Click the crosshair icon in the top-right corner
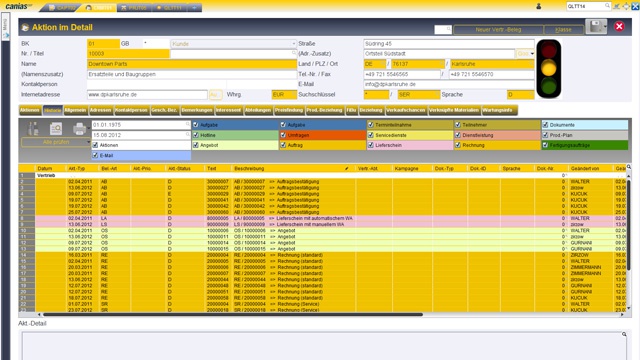The image size is (640, 360). click(626, 6)
